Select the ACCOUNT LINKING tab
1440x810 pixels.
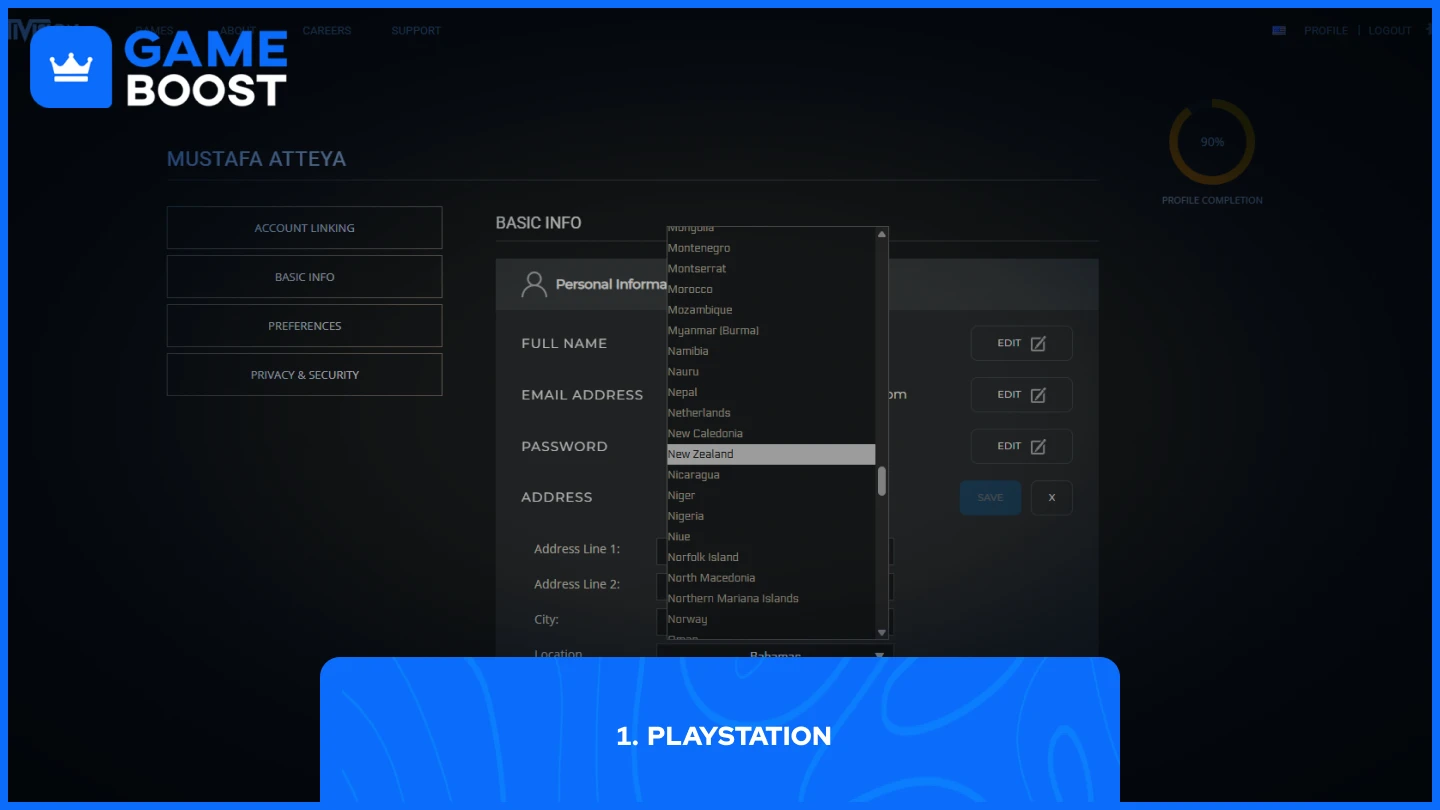(x=304, y=227)
